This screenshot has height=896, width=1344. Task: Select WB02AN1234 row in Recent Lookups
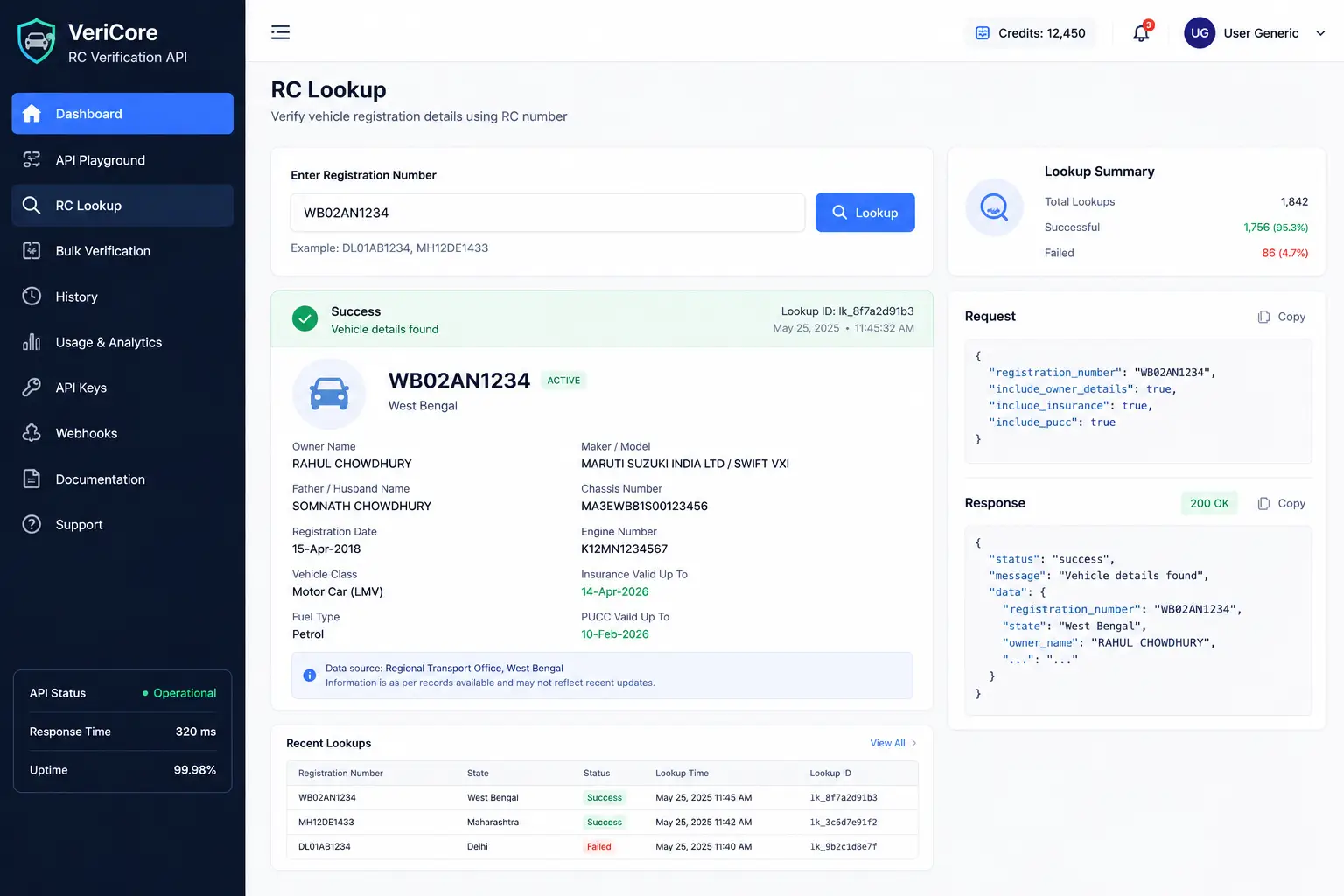602,797
